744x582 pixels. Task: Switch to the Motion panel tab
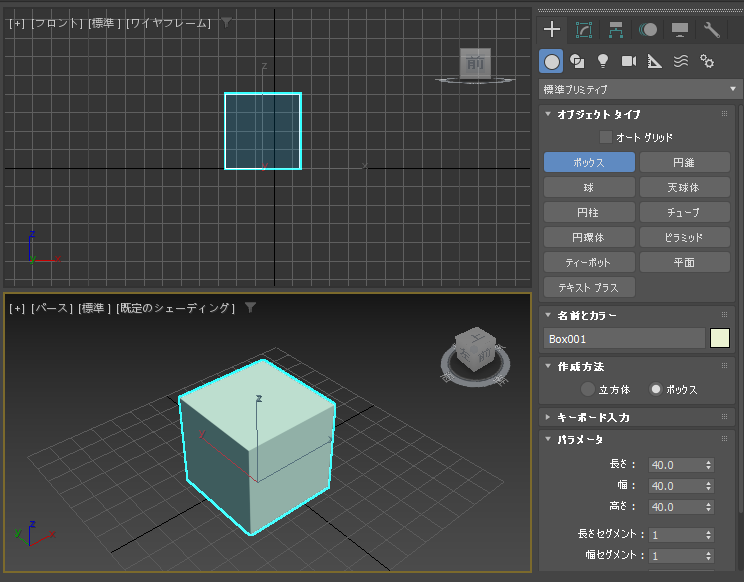point(648,30)
